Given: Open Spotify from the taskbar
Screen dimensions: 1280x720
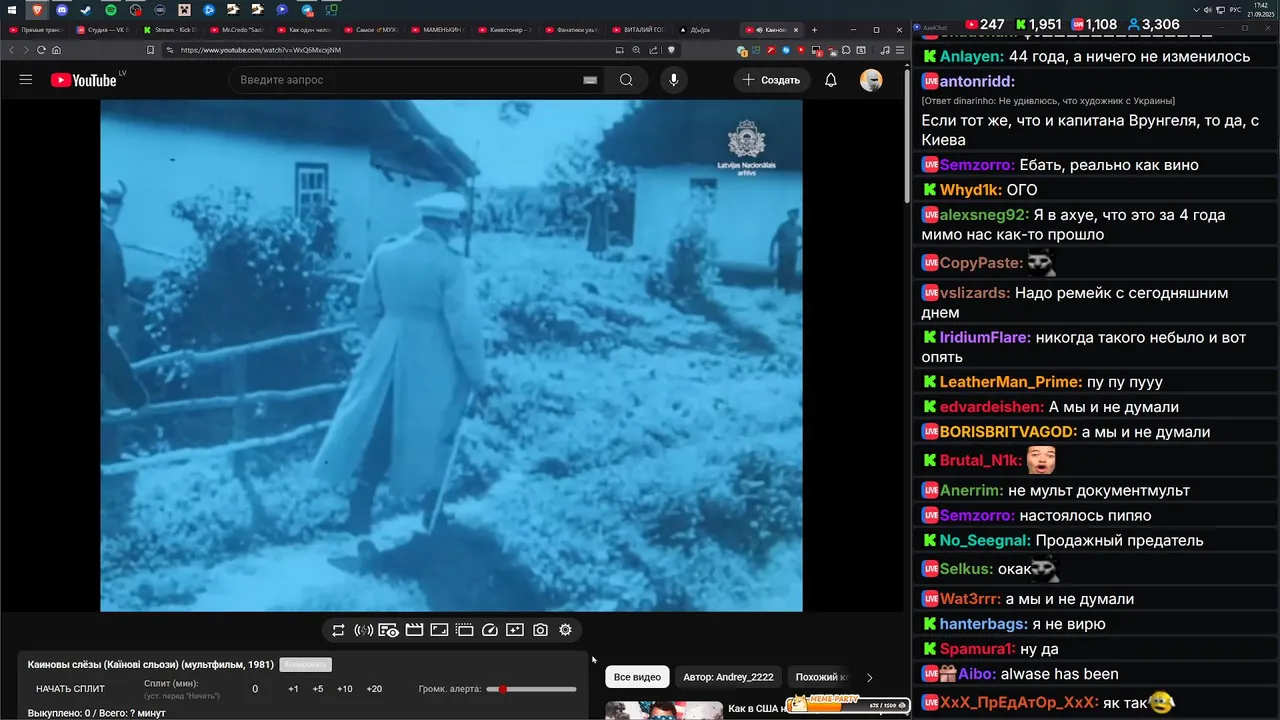Looking at the screenshot, I should 111,10.
